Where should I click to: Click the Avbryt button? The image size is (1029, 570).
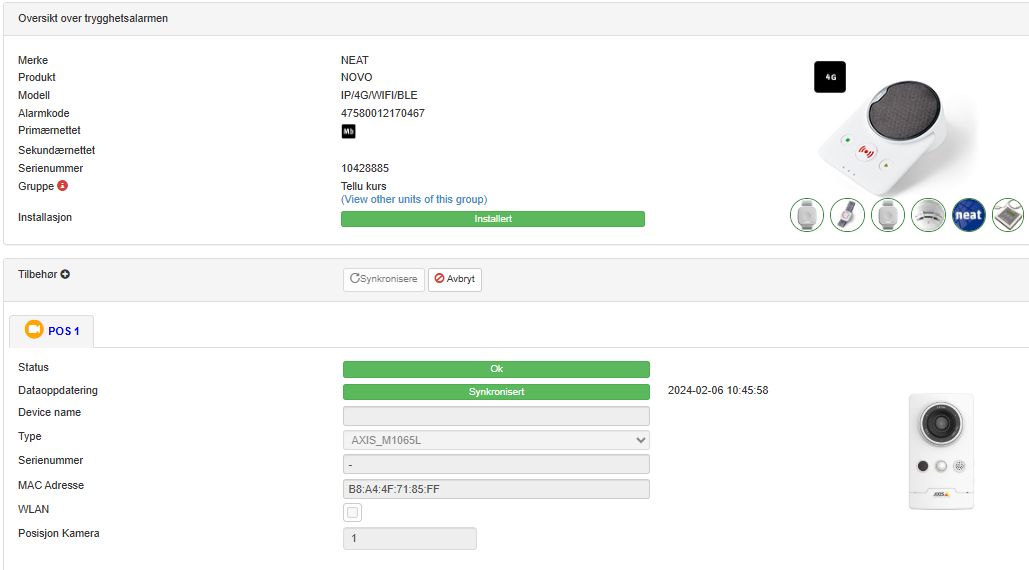point(455,279)
